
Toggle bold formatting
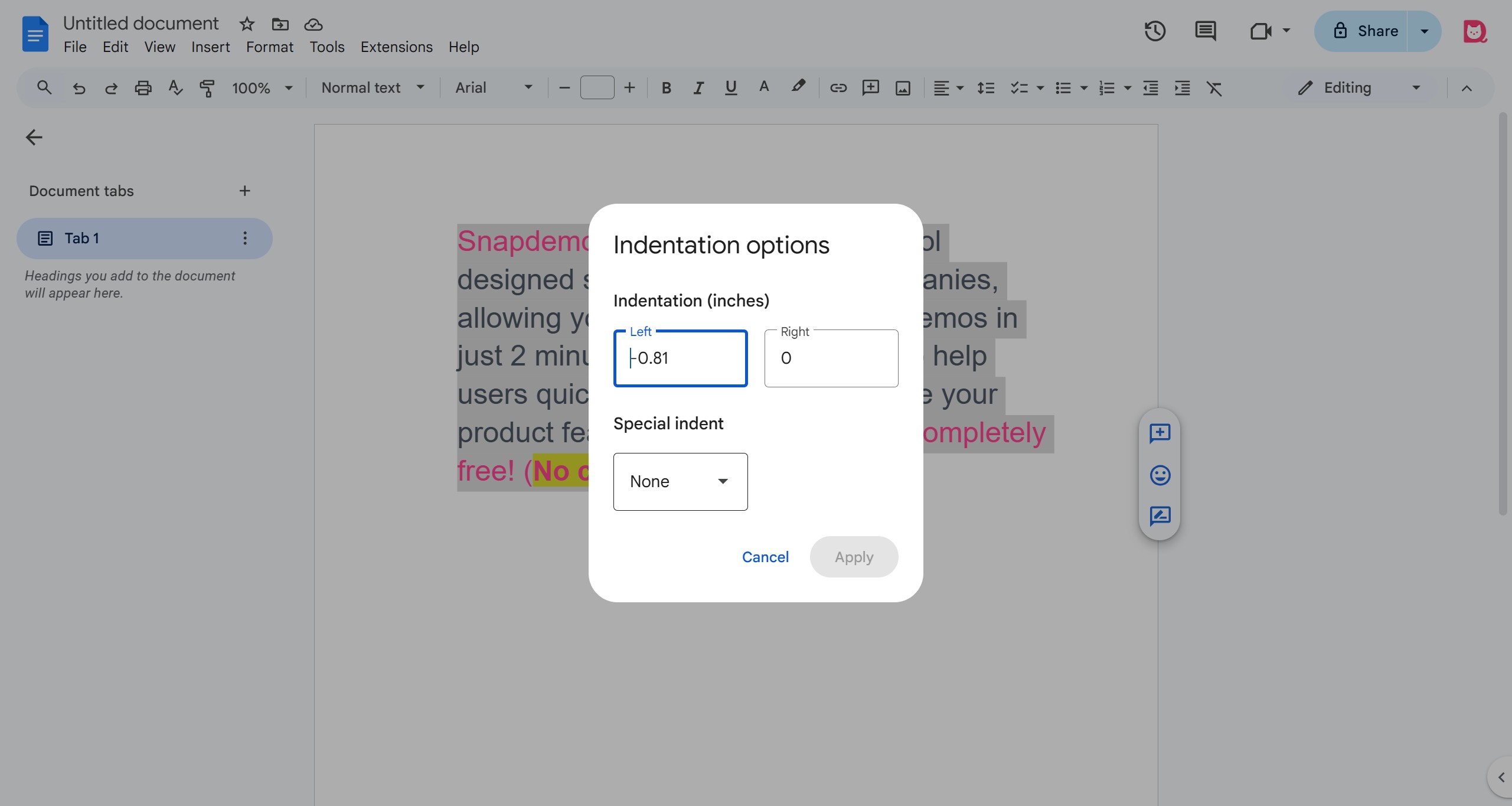coord(666,88)
